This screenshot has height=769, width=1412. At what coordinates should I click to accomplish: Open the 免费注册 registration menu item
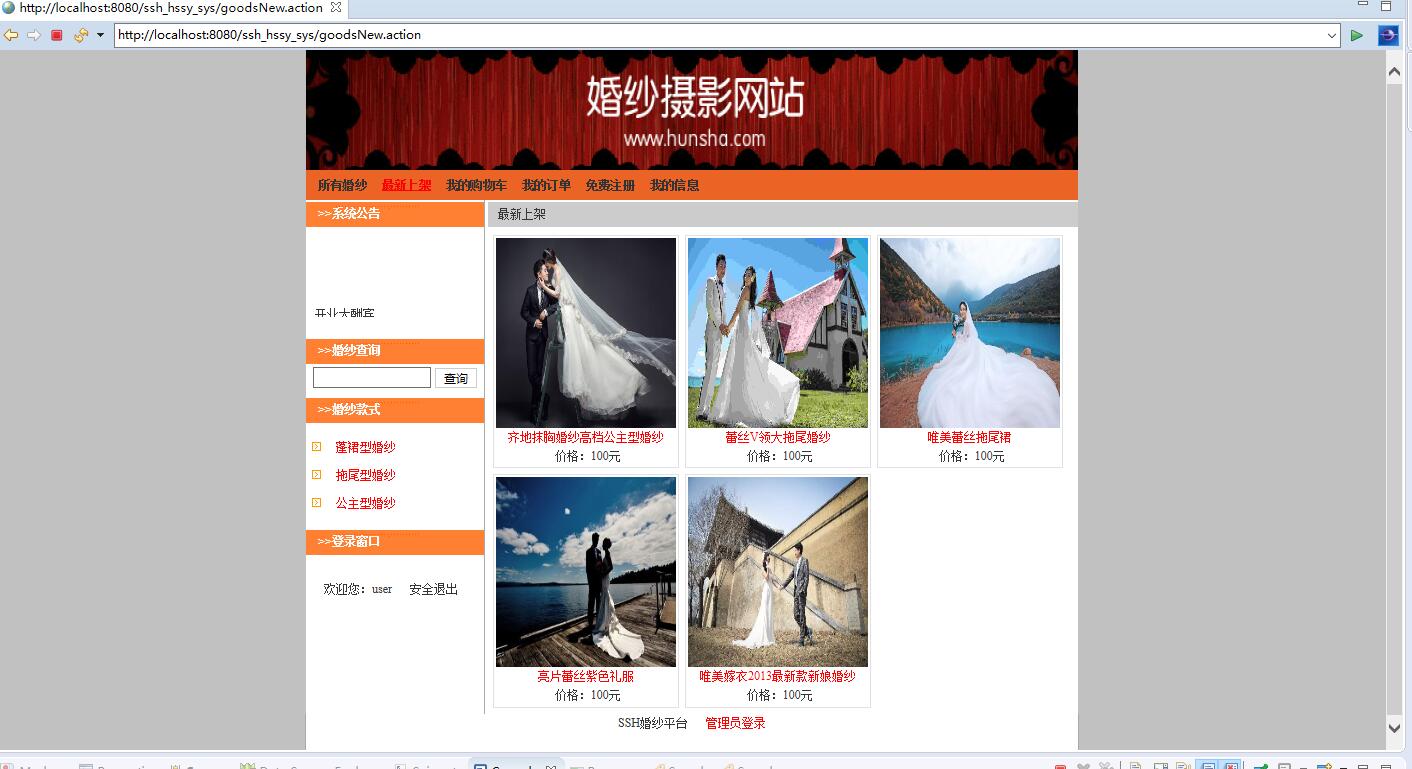pos(609,185)
